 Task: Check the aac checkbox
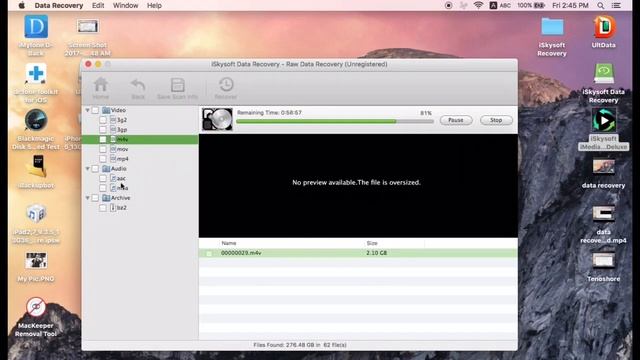click(103, 178)
